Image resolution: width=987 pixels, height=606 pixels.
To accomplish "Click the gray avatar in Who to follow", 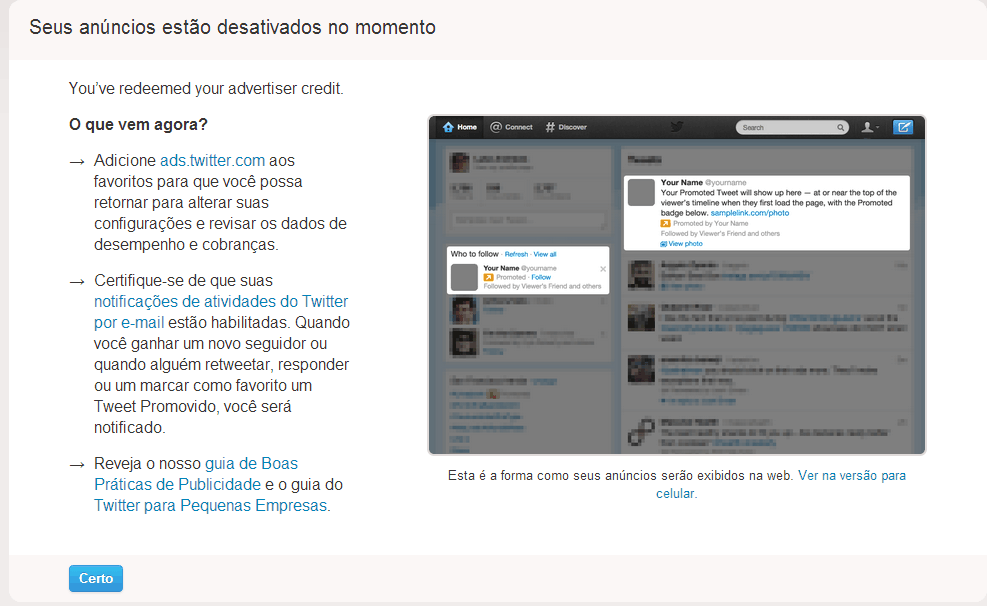I will tap(465, 277).
